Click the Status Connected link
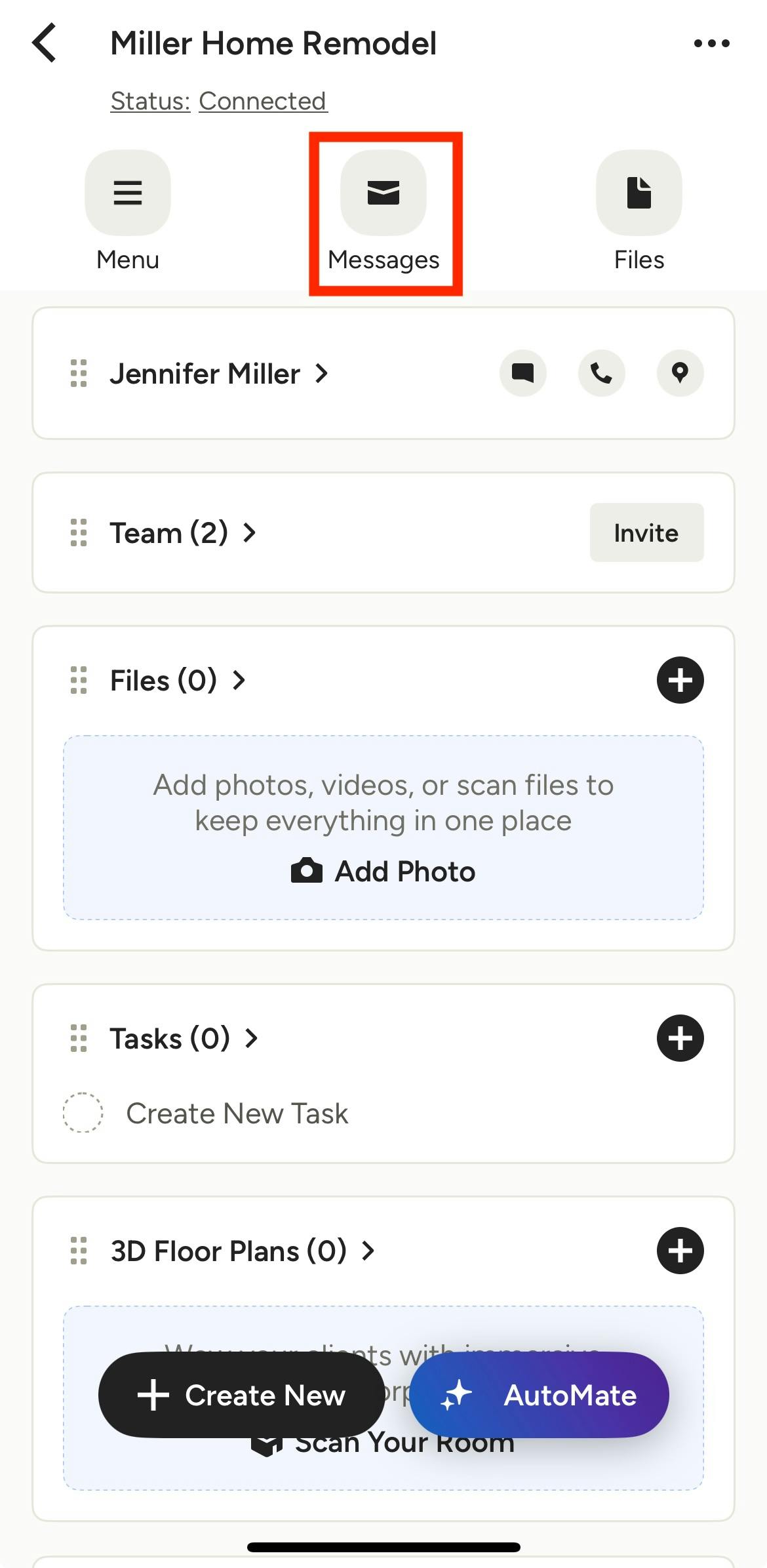The height and width of the screenshot is (1568, 767). point(219,101)
